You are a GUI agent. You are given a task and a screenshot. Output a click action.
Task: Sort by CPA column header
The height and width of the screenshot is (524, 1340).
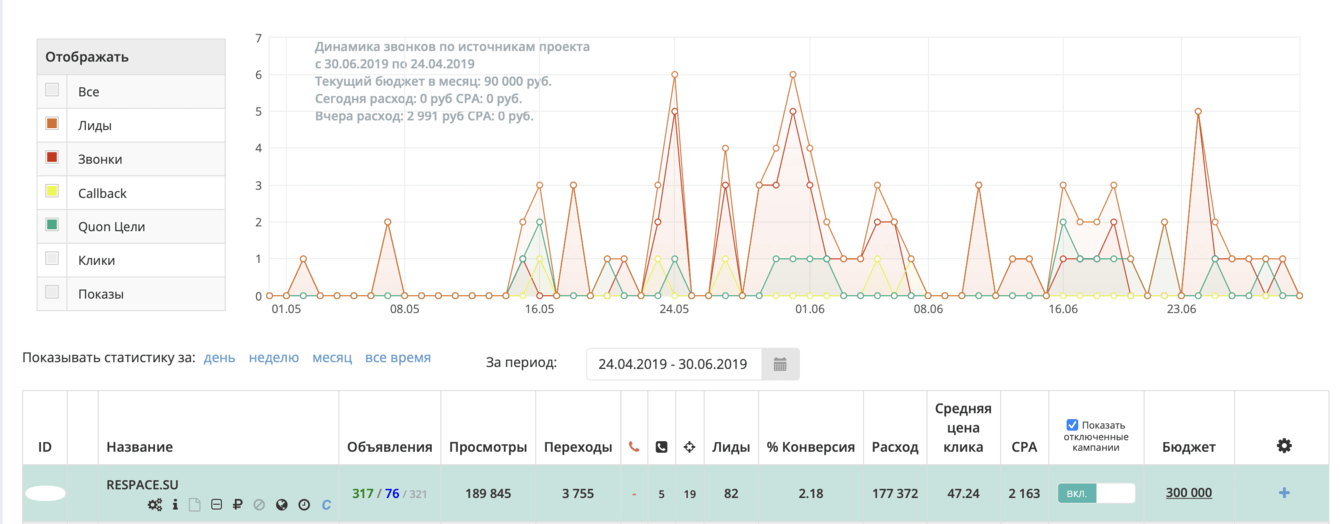coord(1024,447)
